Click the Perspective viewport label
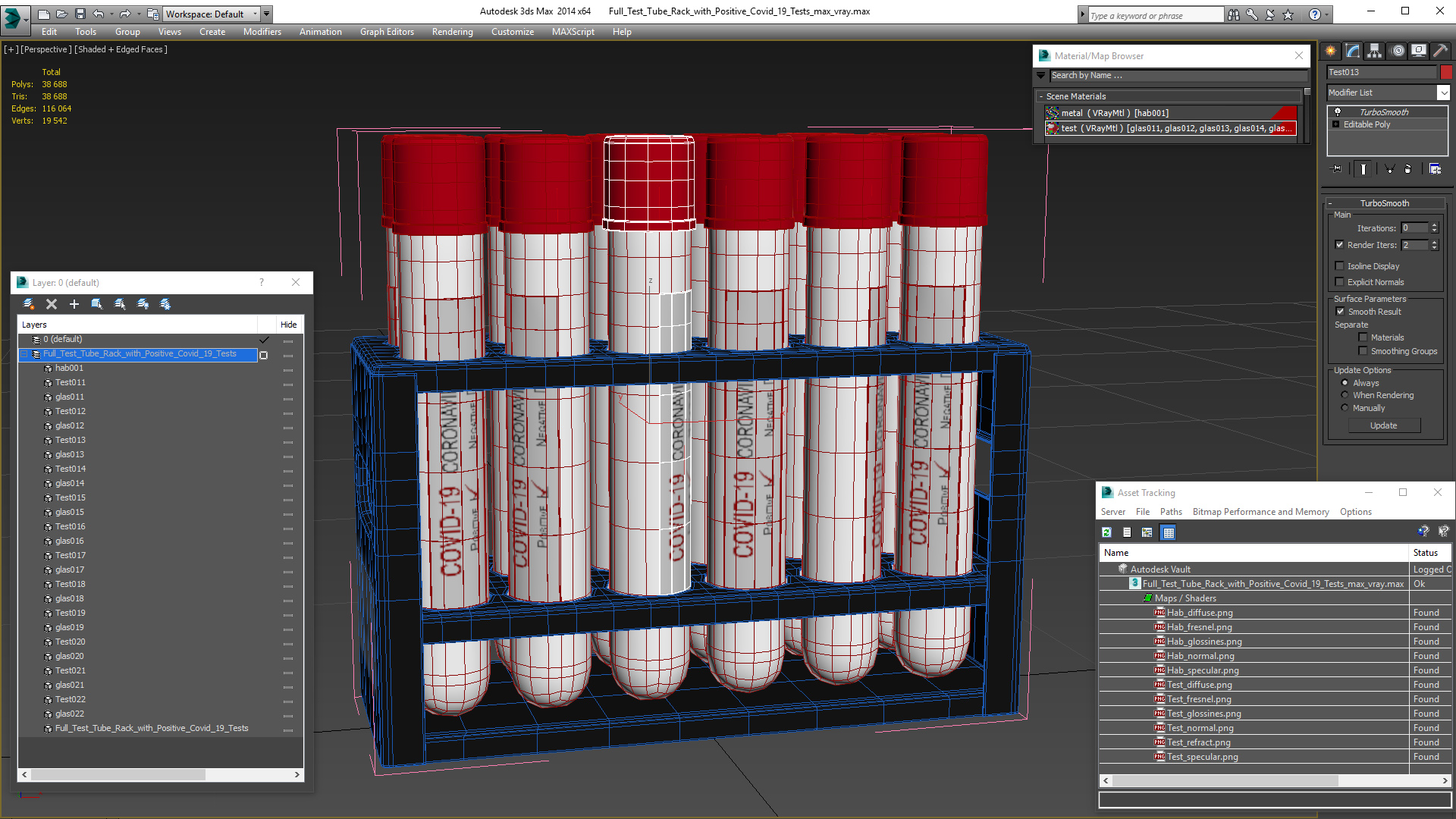 click(x=46, y=49)
